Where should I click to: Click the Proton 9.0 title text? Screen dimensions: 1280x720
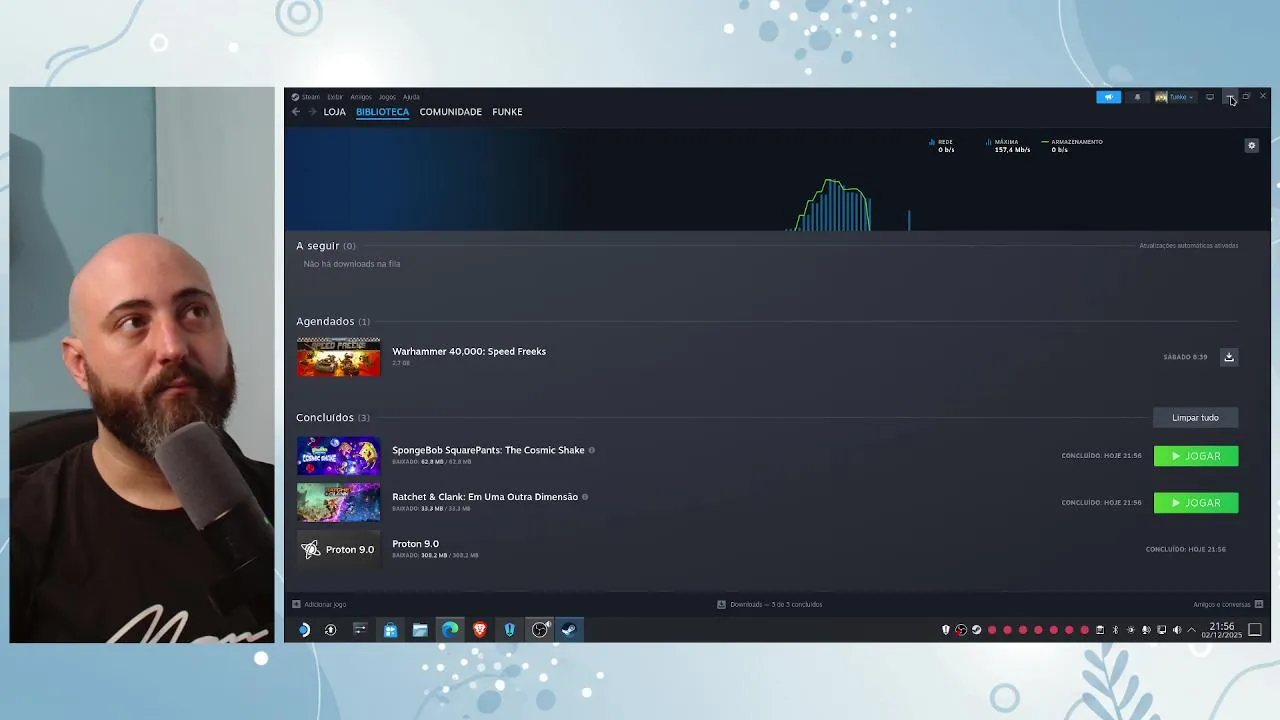point(415,544)
